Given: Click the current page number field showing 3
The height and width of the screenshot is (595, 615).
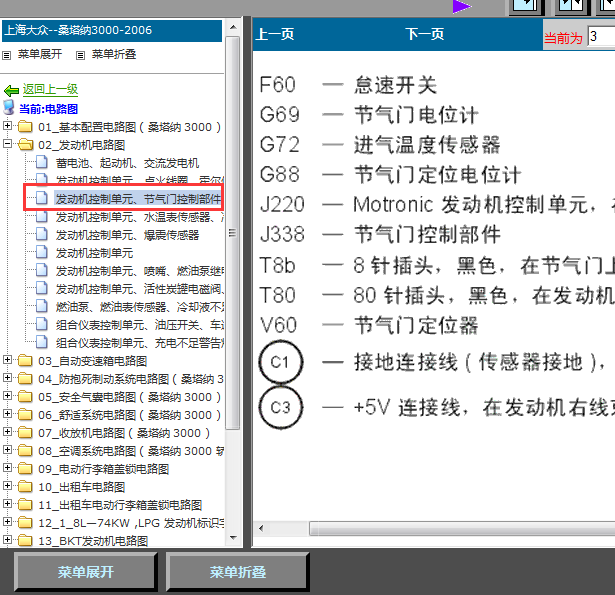Looking at the screenshot, I should [601, 36].
